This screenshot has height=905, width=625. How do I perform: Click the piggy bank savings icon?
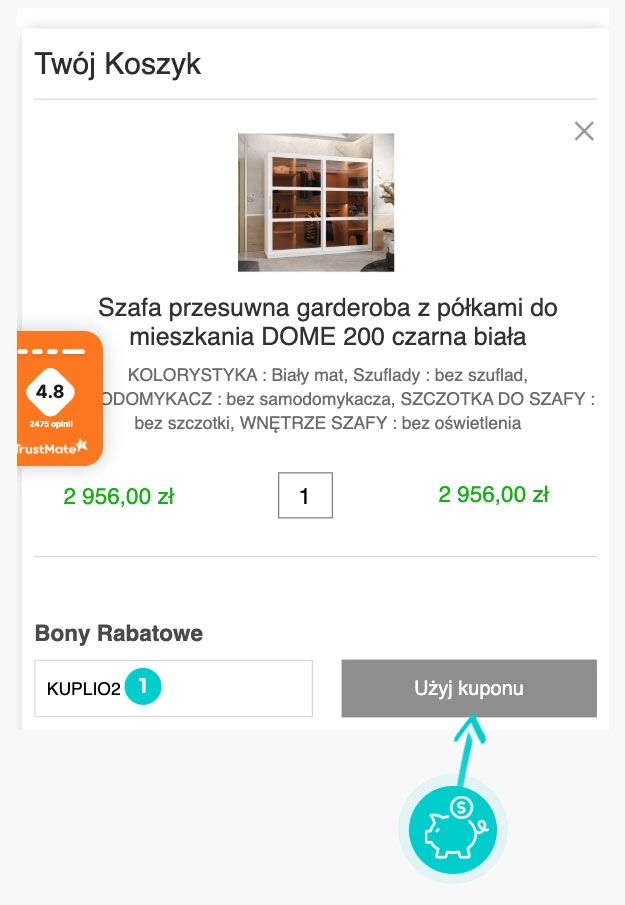(450, 832)
